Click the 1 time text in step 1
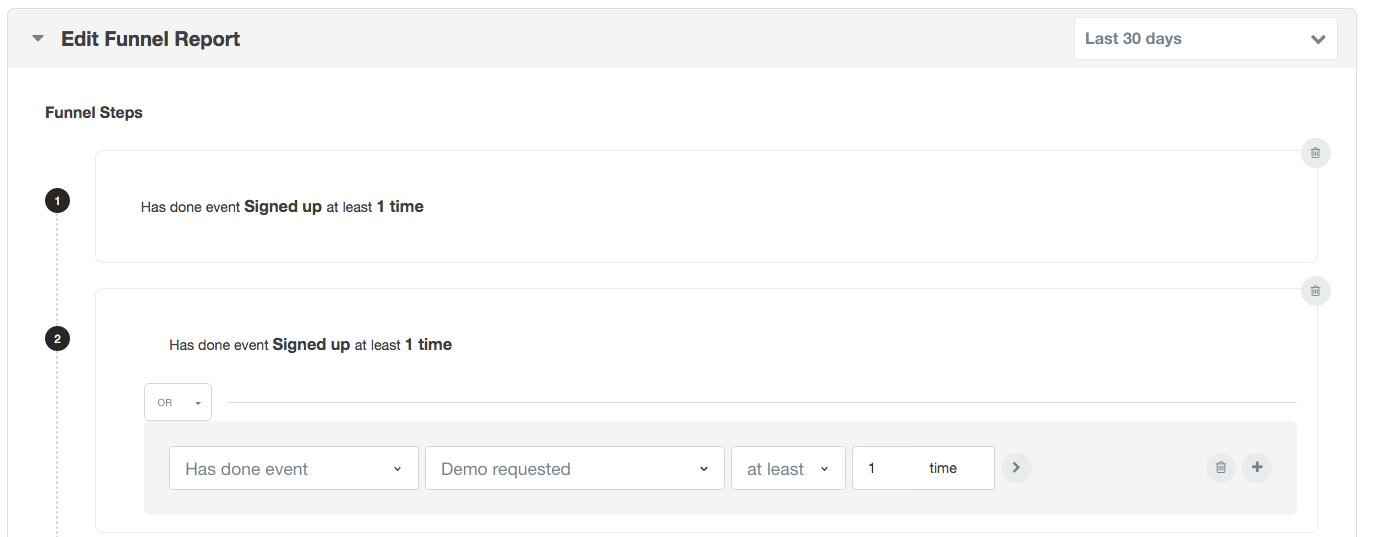Image resolution: width=1383 pixels, height=537 pixels. point(400,207)
